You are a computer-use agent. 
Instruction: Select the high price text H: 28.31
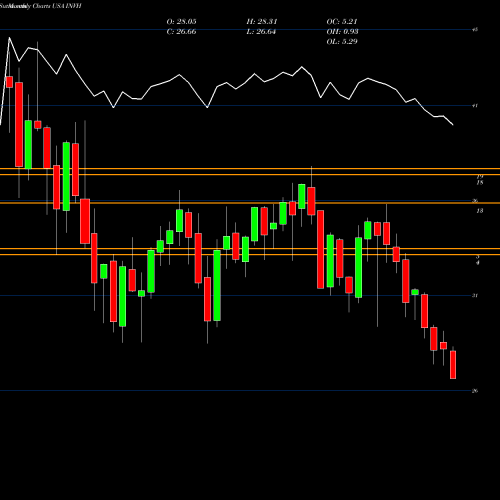click(x=262, y=22)
